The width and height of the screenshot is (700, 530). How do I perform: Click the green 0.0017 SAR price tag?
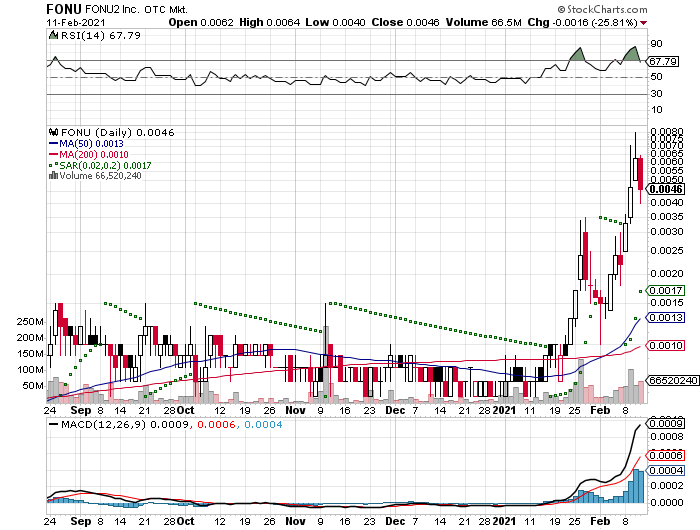[x=666, y=291]
